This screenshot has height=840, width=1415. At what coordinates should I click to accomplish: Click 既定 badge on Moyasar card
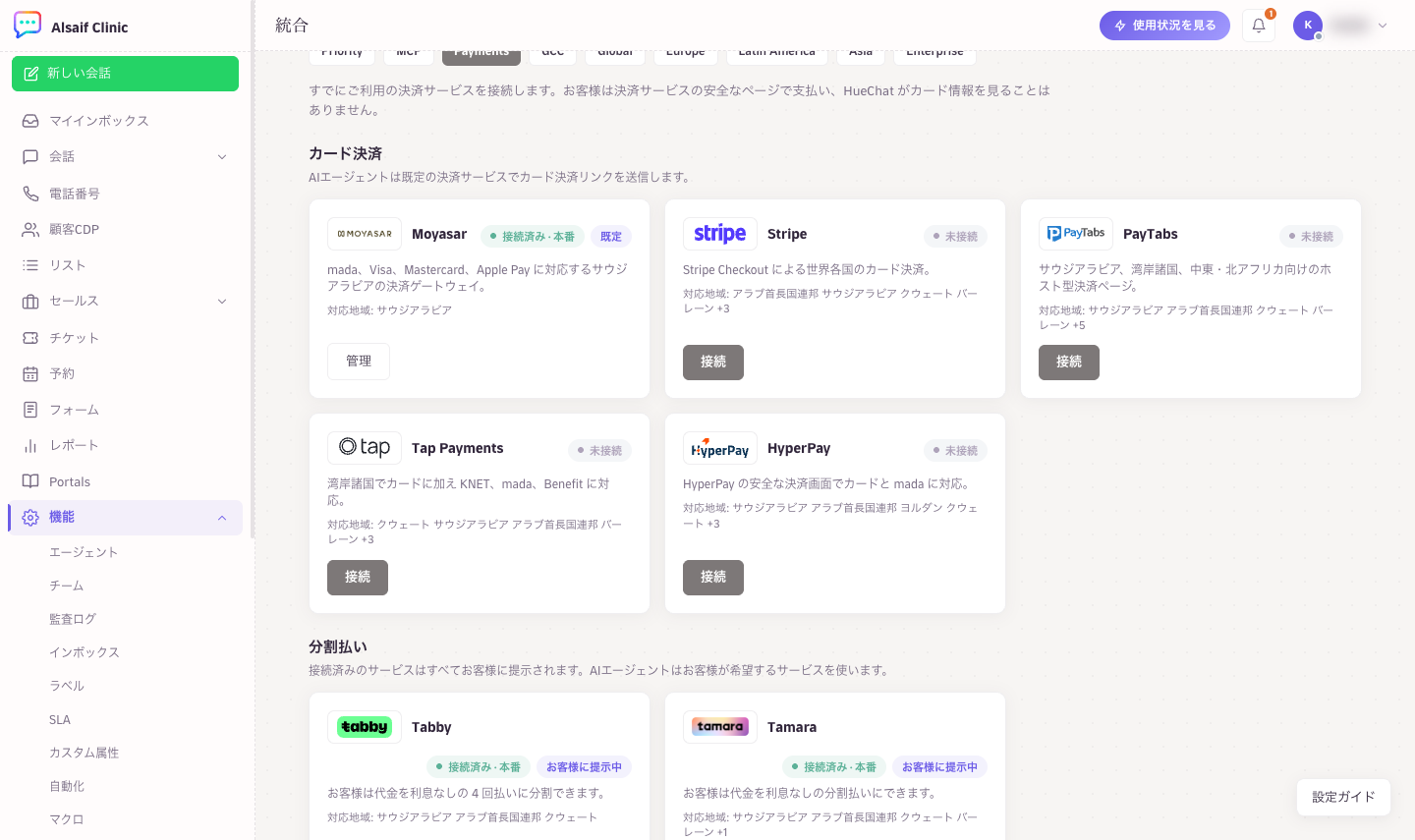pyautogui.click(x=611, y=237)
